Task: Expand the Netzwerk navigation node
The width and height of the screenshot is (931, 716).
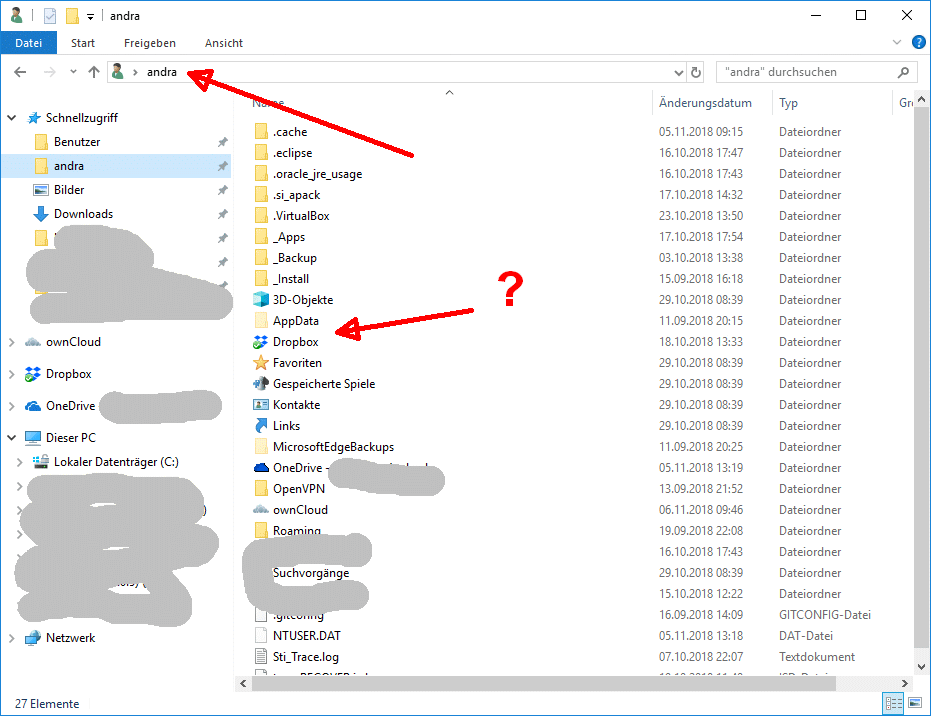Action: coord(11,638)
